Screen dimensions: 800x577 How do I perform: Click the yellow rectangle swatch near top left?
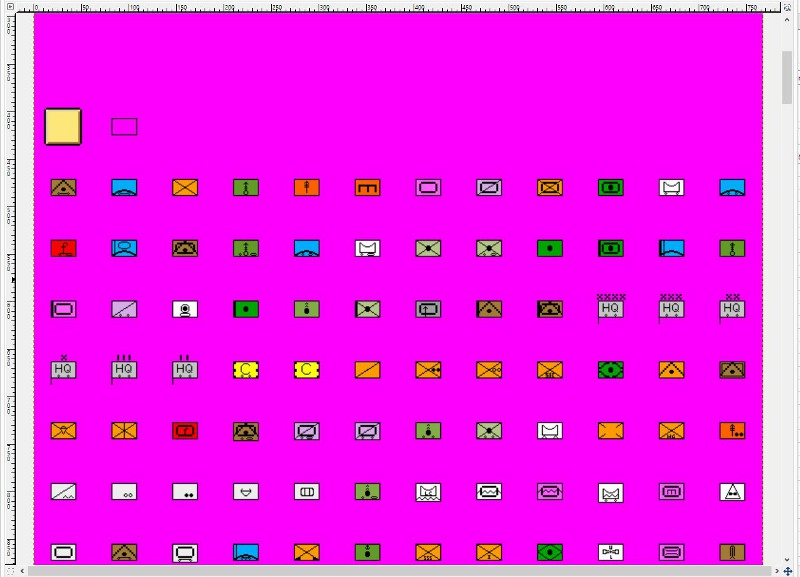[x=63, y=126]
